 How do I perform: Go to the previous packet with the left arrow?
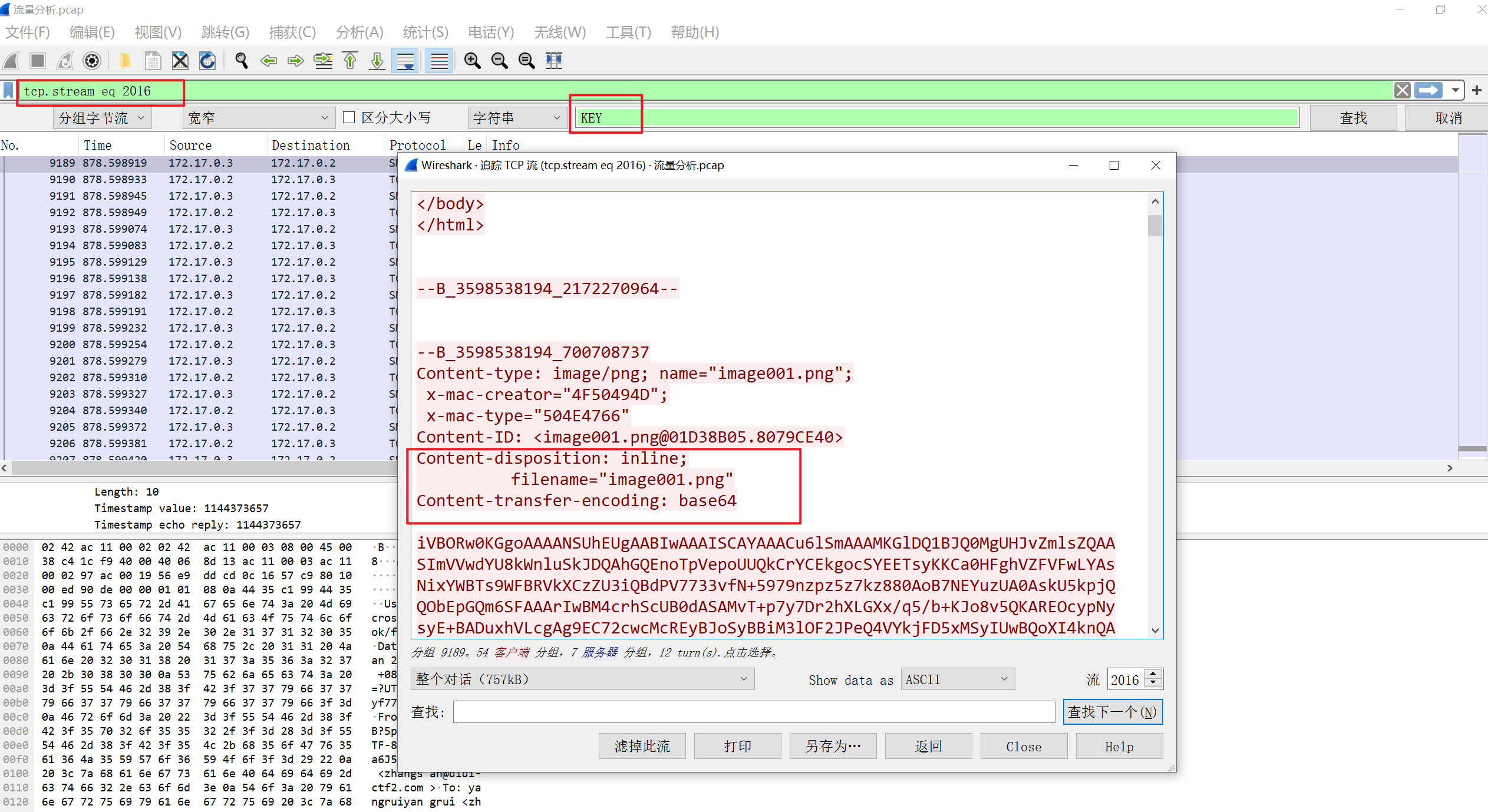pos(269,61)
